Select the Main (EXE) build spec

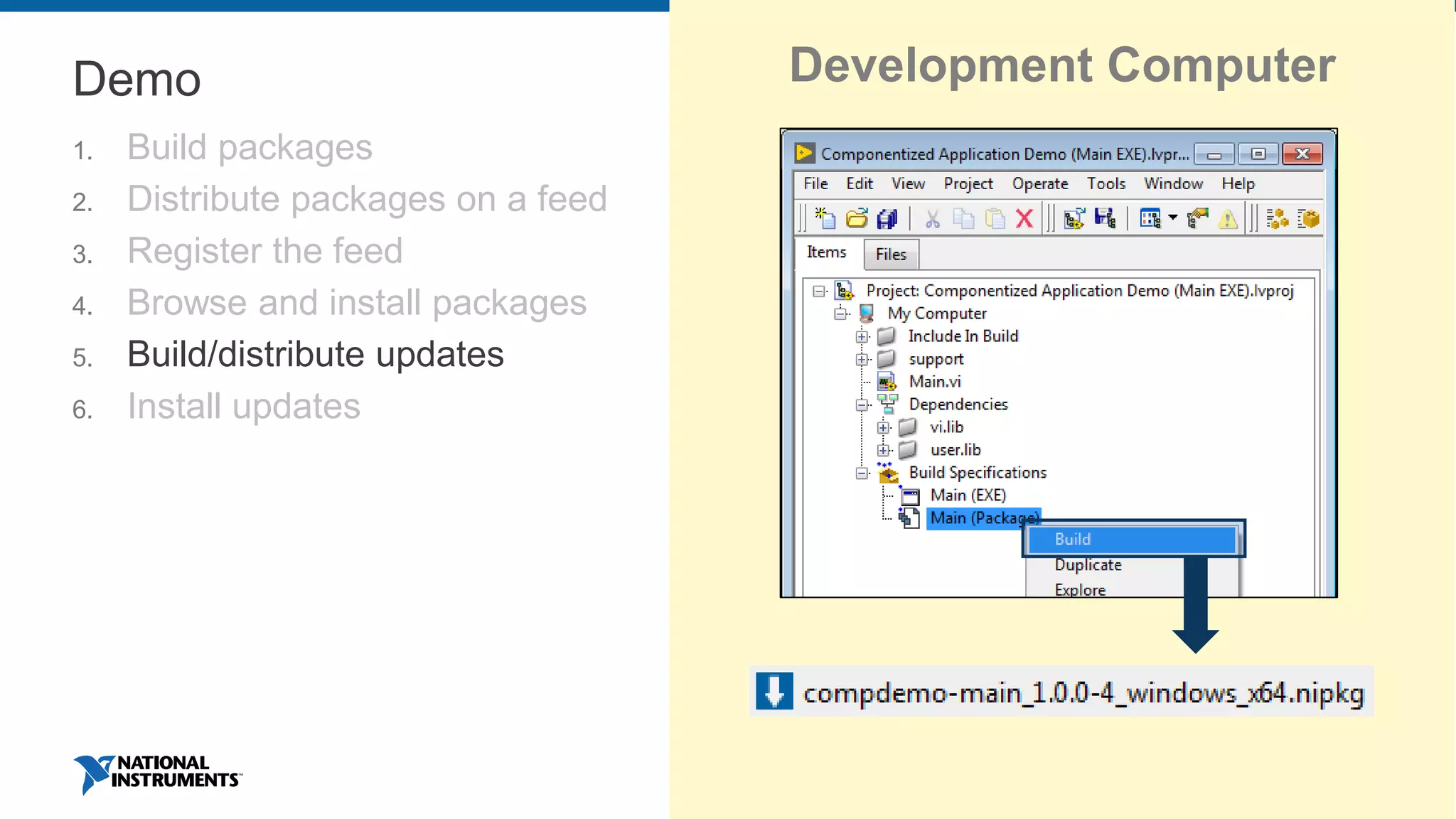(x=968, y=496)
